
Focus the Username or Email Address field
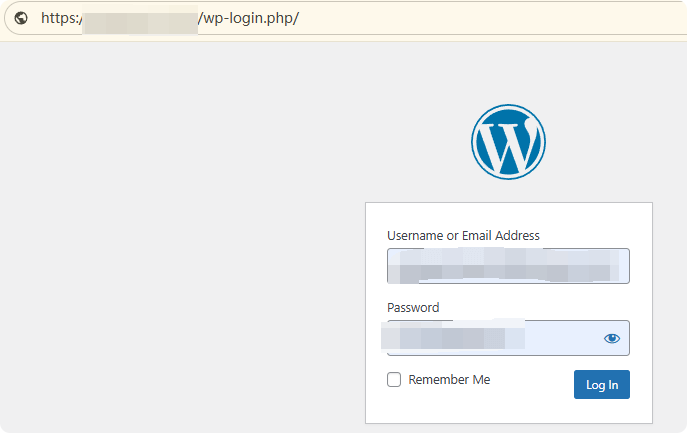point(508,267)
